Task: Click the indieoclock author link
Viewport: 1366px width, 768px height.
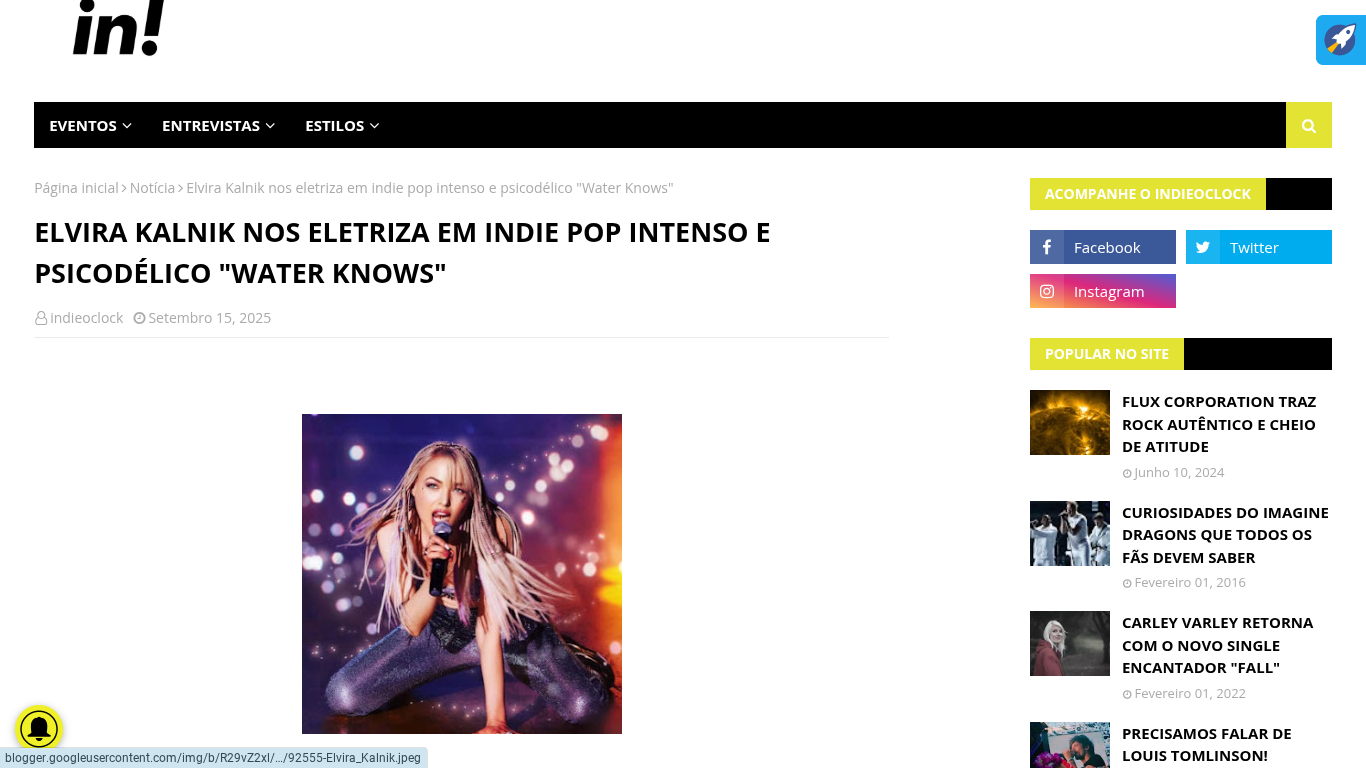Action: coord(86,318)
